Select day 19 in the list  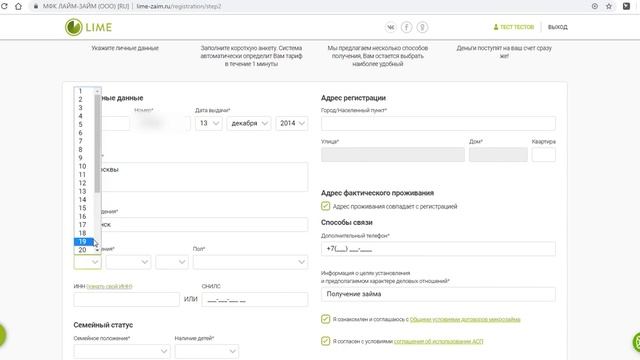coord(84,242)
